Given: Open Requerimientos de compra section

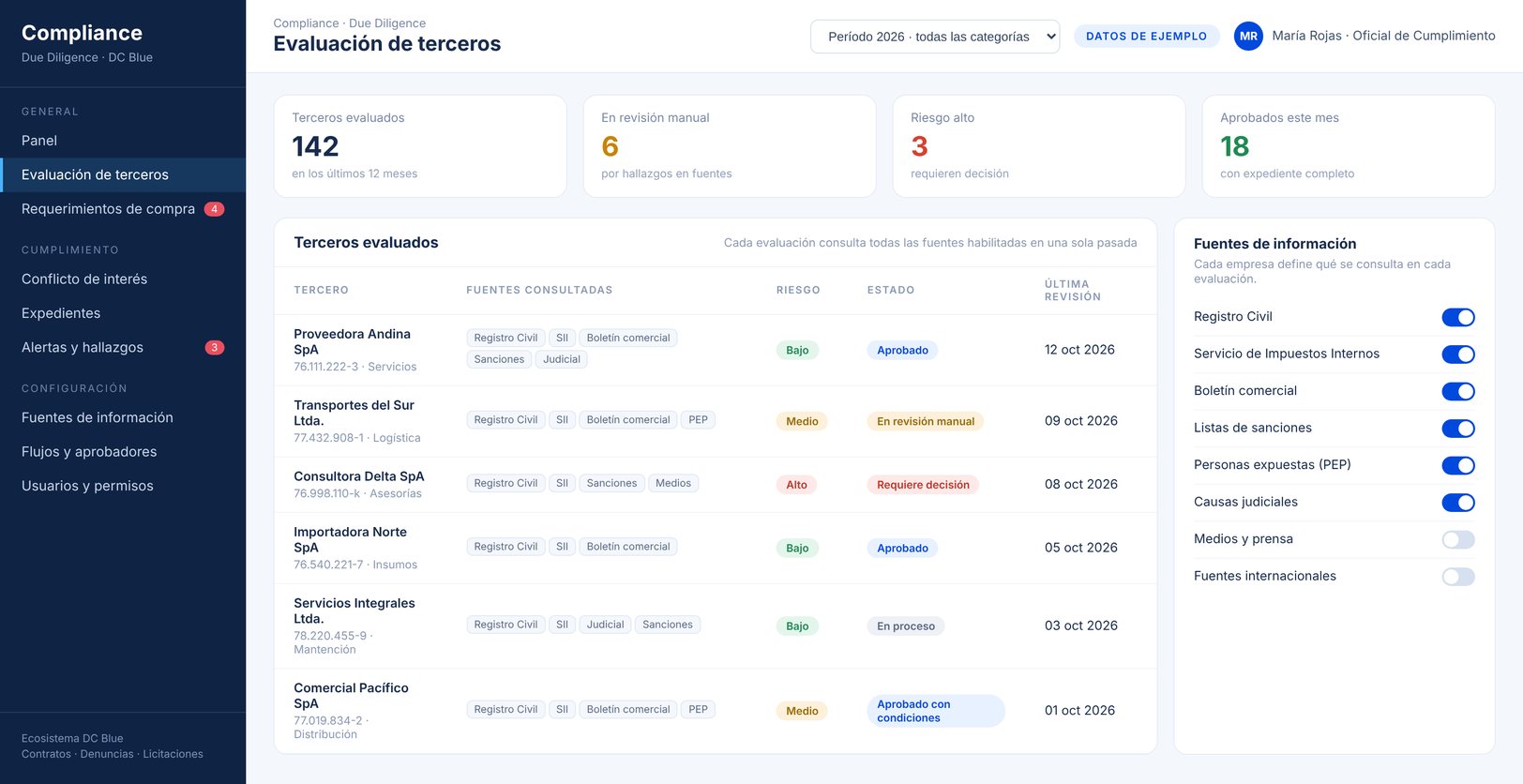Looking at the screenshot, I should coord(123,209).
